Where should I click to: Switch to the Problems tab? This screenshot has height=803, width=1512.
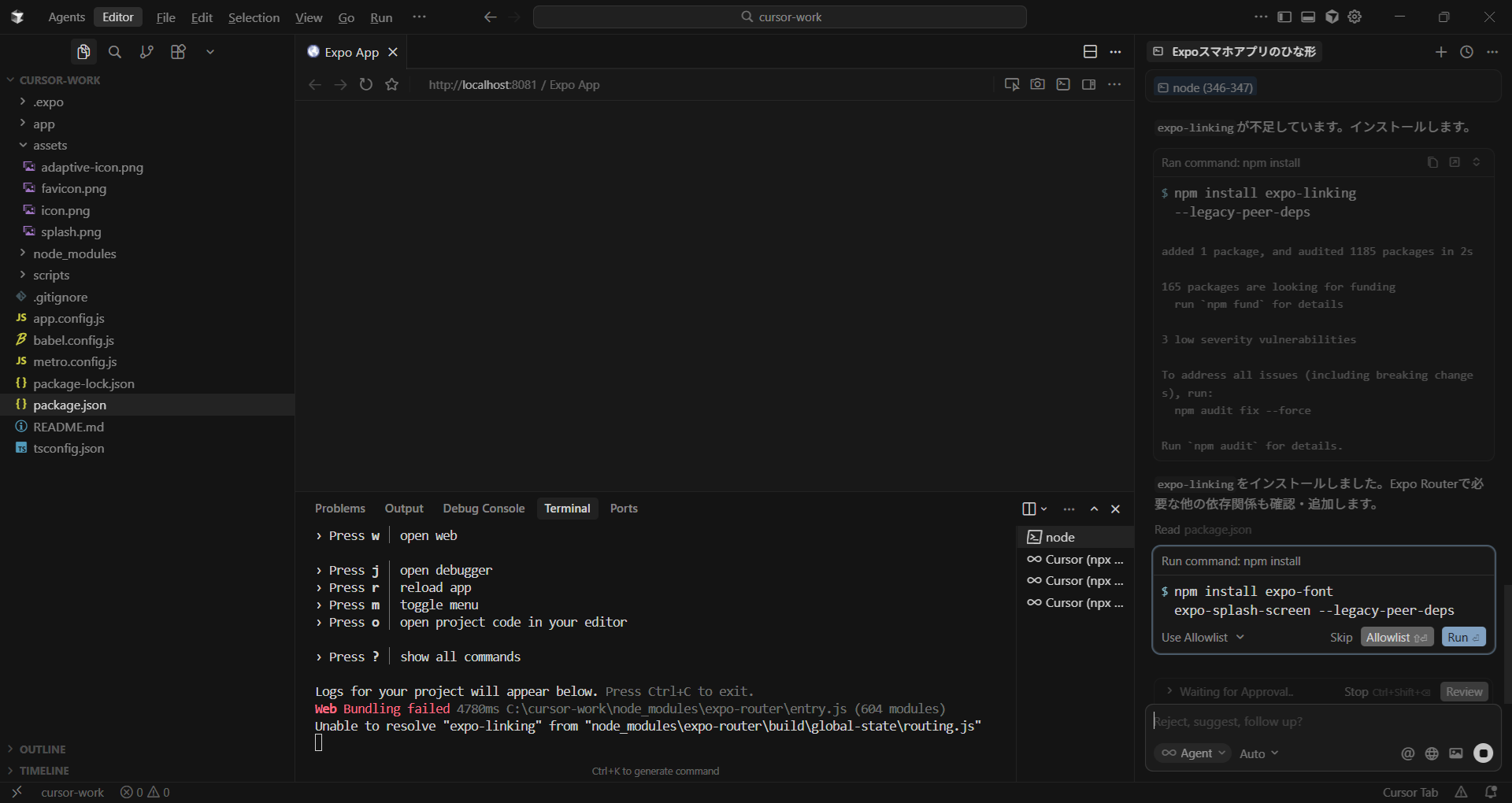[x=339, y=509]
